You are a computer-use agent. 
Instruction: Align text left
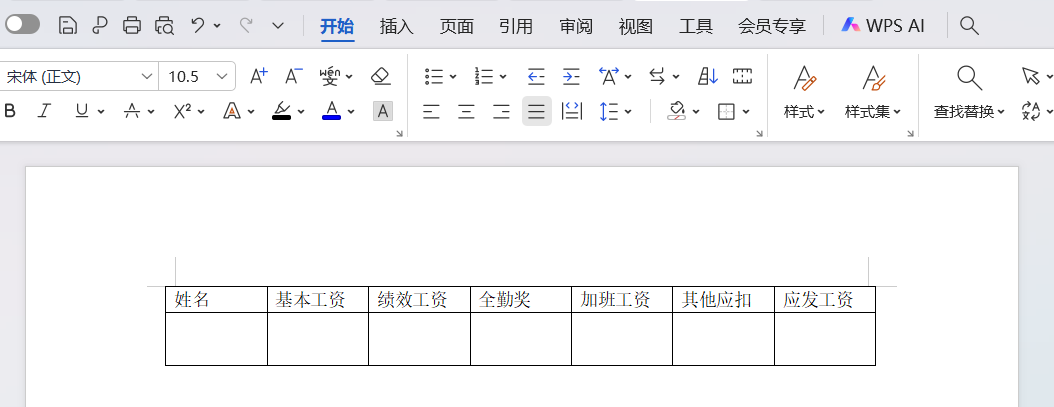tap(432, 111)
